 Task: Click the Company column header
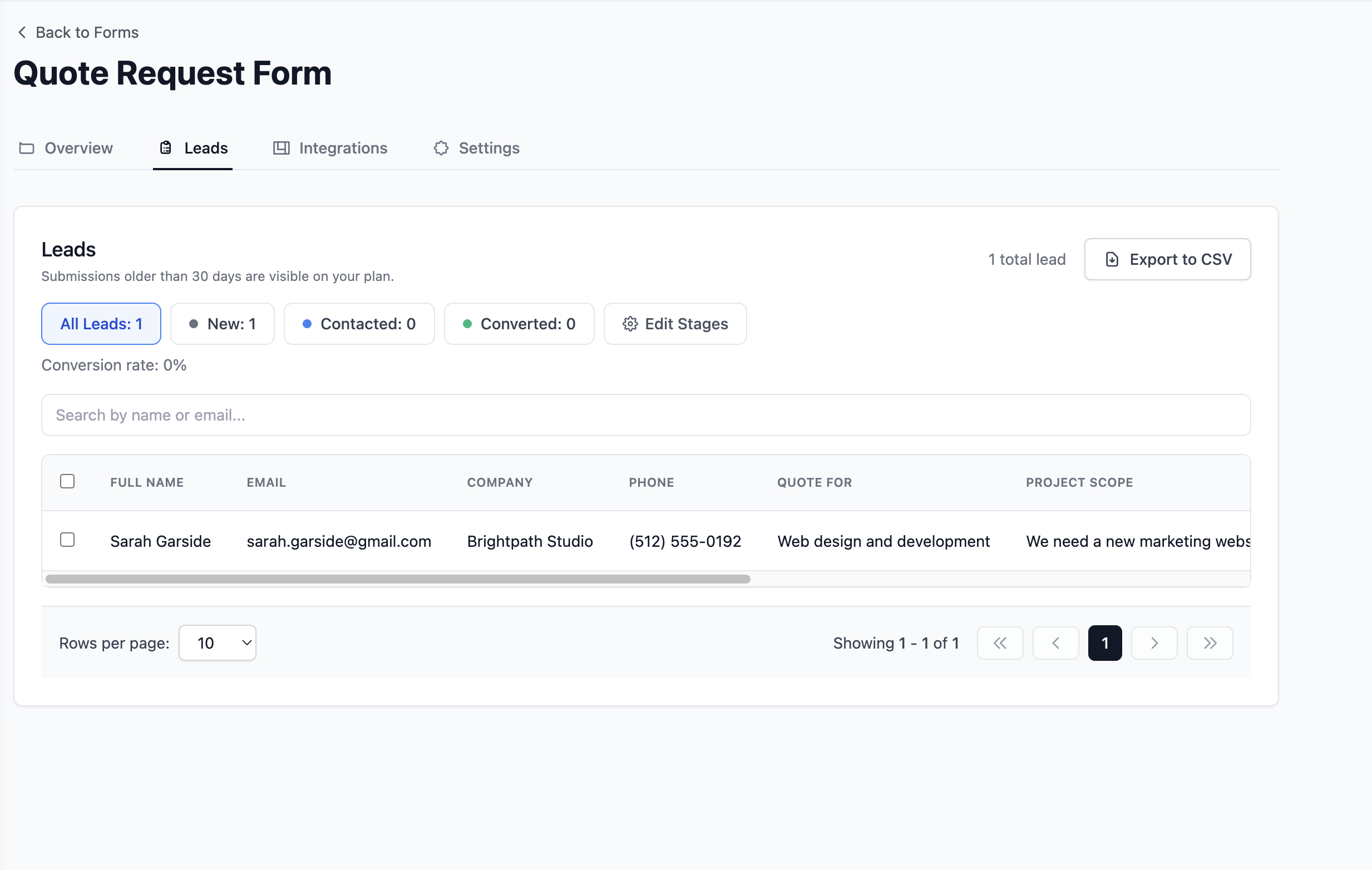tap(500, 483)
